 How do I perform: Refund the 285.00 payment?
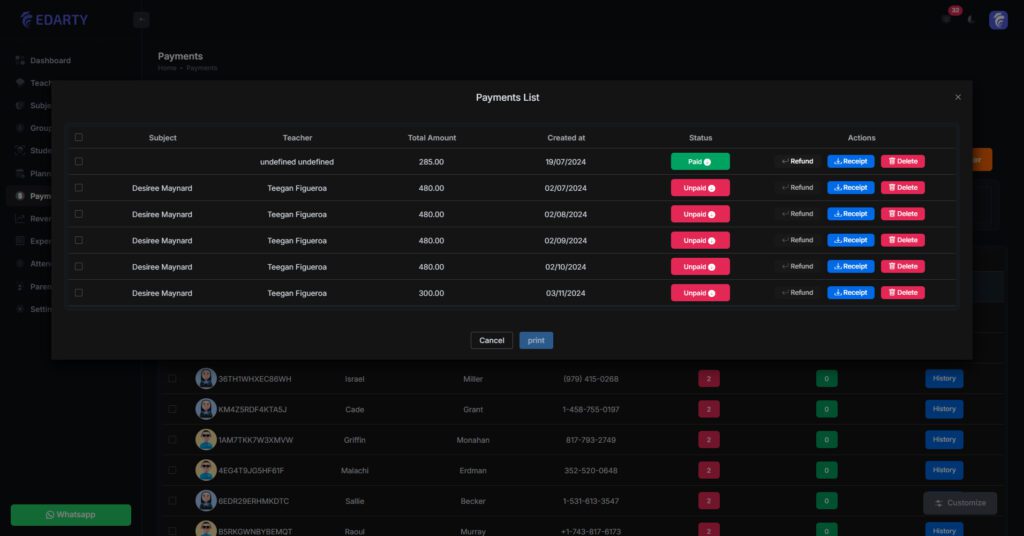[797, 161]
